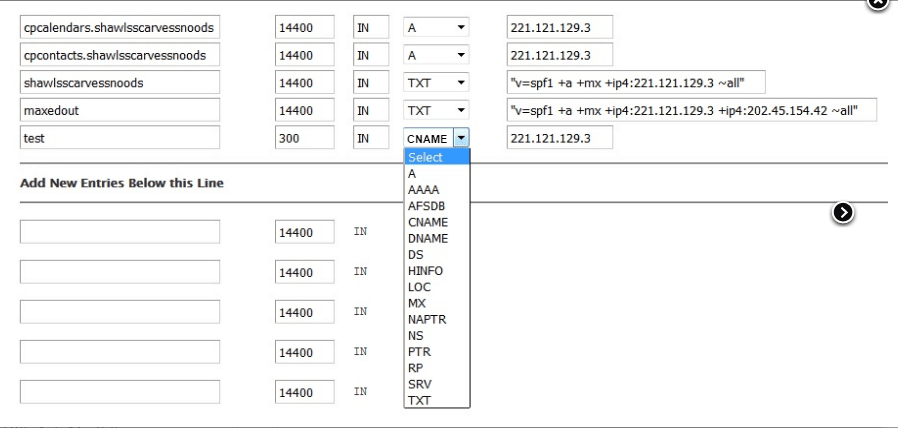Click TTL field showing 300
Image resolution: width=898 pixels, height=428 pixels.
304,138
